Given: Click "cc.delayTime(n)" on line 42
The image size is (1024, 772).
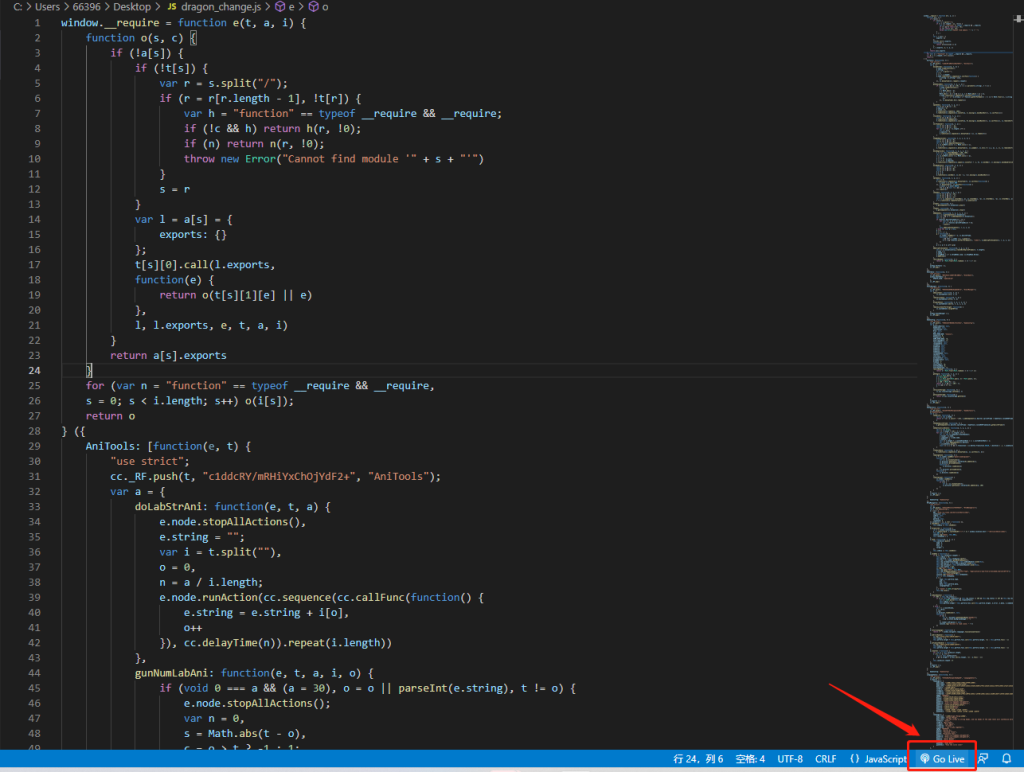Looking at the screenshot, I should (x=229, y=643).
